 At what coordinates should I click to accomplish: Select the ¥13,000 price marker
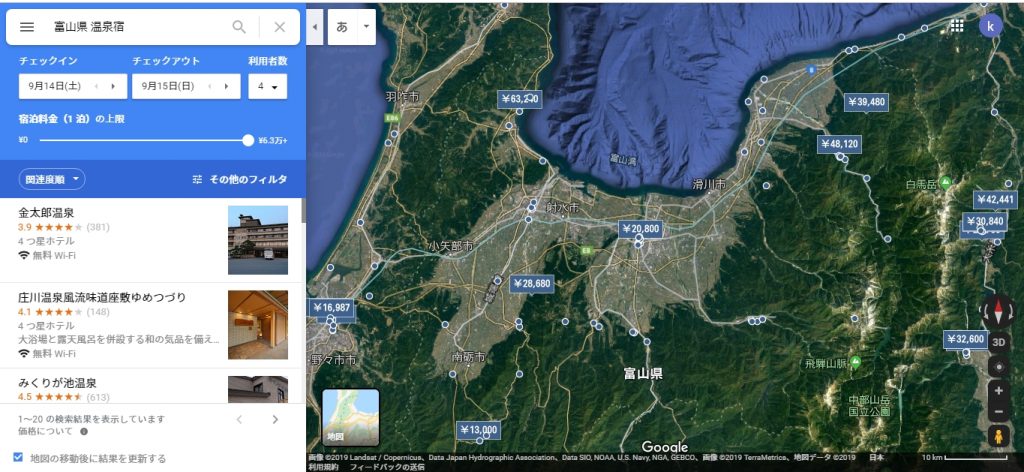click(479, 430)
